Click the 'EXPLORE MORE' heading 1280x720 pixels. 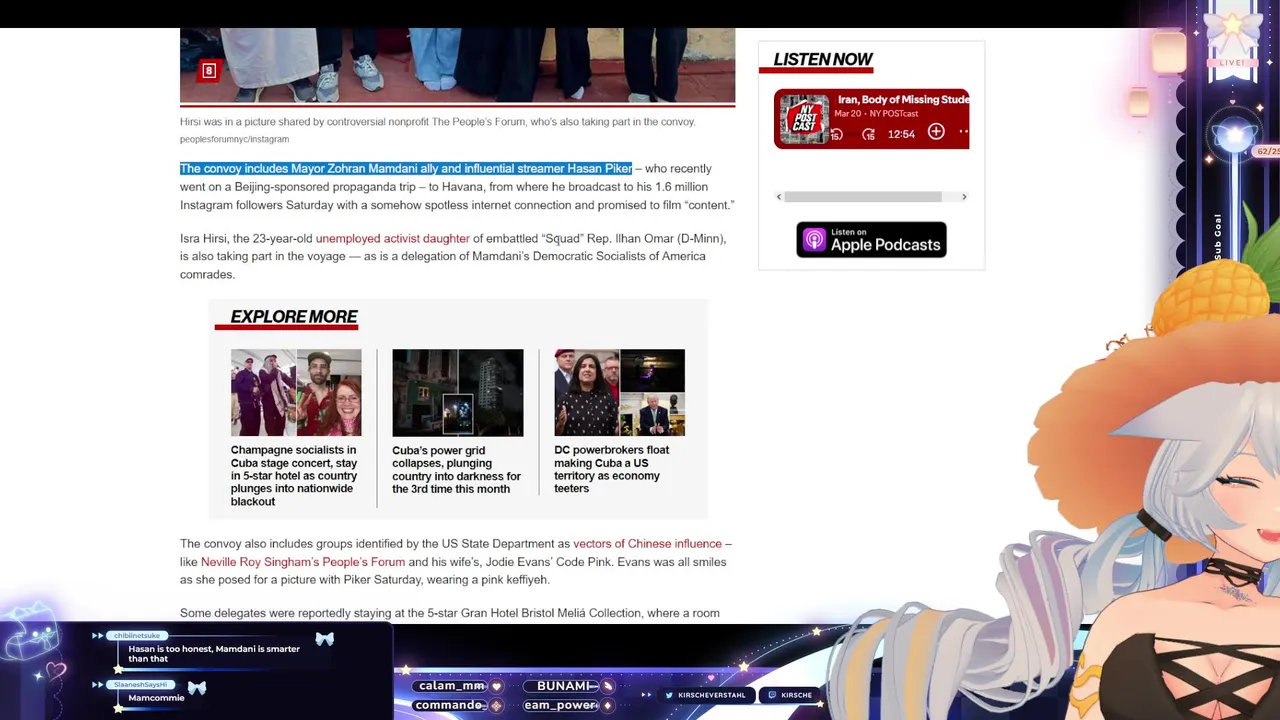[294, 316]
